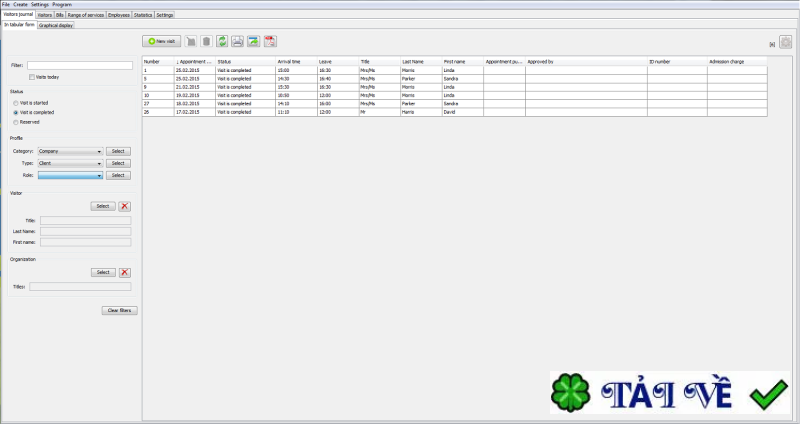Go to the Statistics tab

tap(143, 15)
